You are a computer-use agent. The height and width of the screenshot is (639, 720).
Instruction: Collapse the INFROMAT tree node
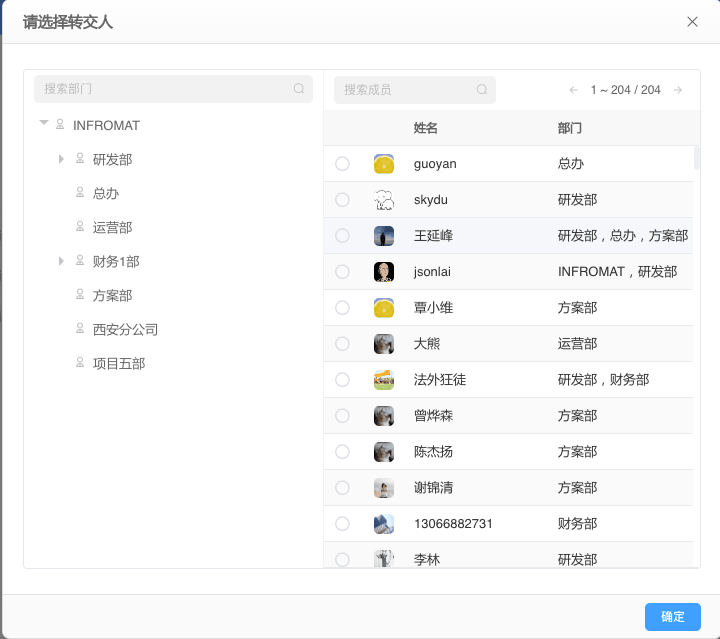44,123
